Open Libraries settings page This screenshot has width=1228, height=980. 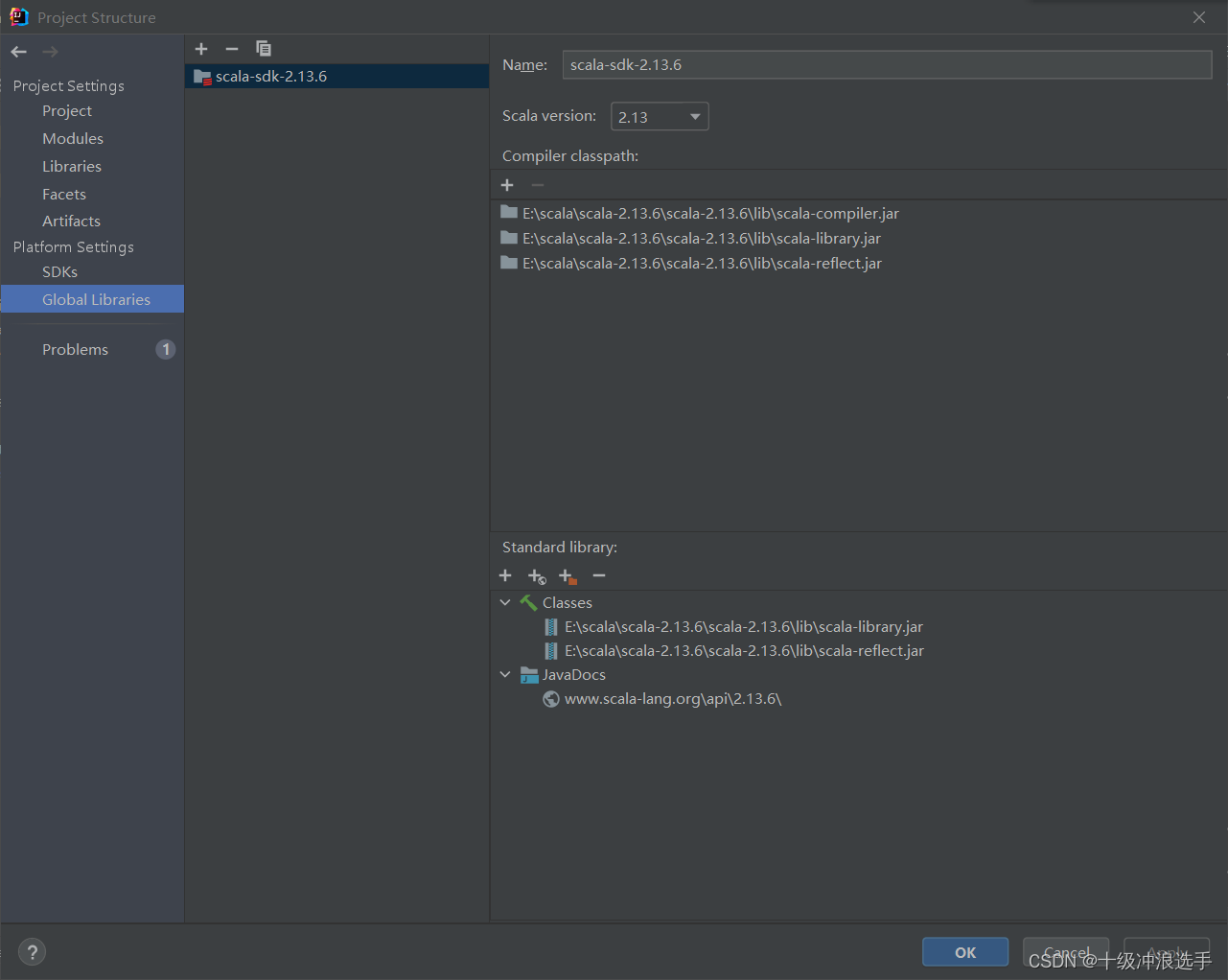[x=72, y=167]
